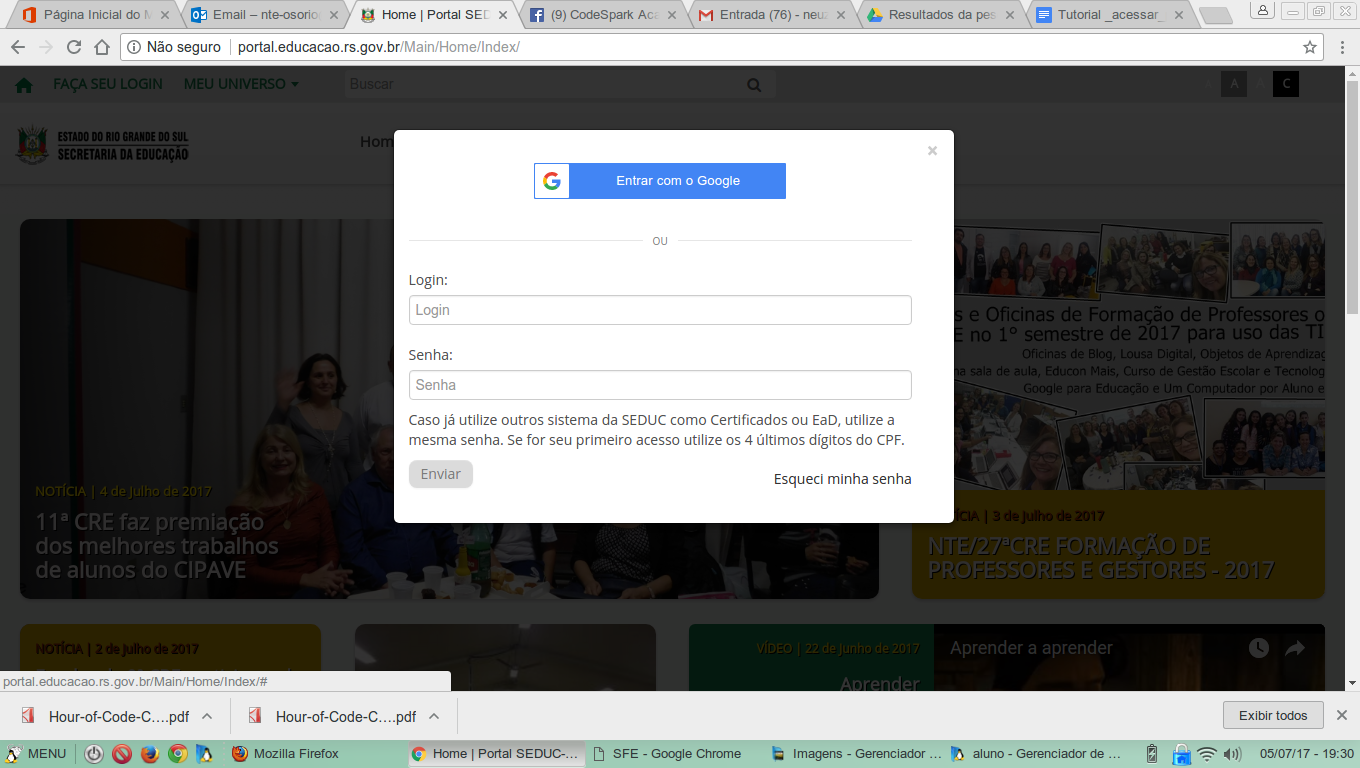1360x768 pixels.
Task: Click the search magnifier icon
Action: coord(755,85)
